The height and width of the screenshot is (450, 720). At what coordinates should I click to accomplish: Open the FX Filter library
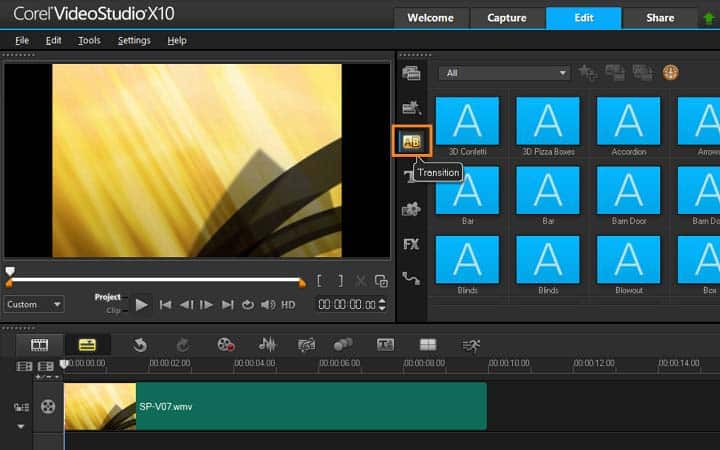pyautogui.click(x=411, y=244)
